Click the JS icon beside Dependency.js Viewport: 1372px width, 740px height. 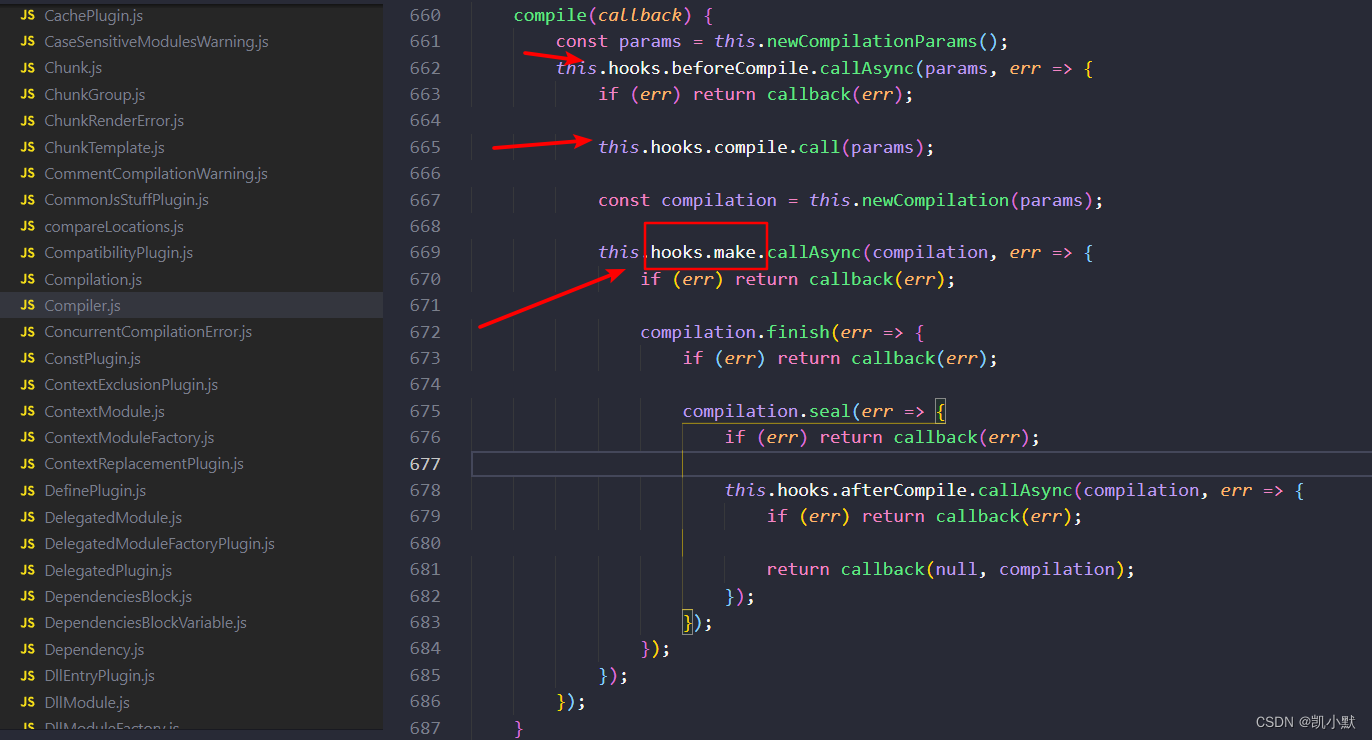(x=27, y=649)
